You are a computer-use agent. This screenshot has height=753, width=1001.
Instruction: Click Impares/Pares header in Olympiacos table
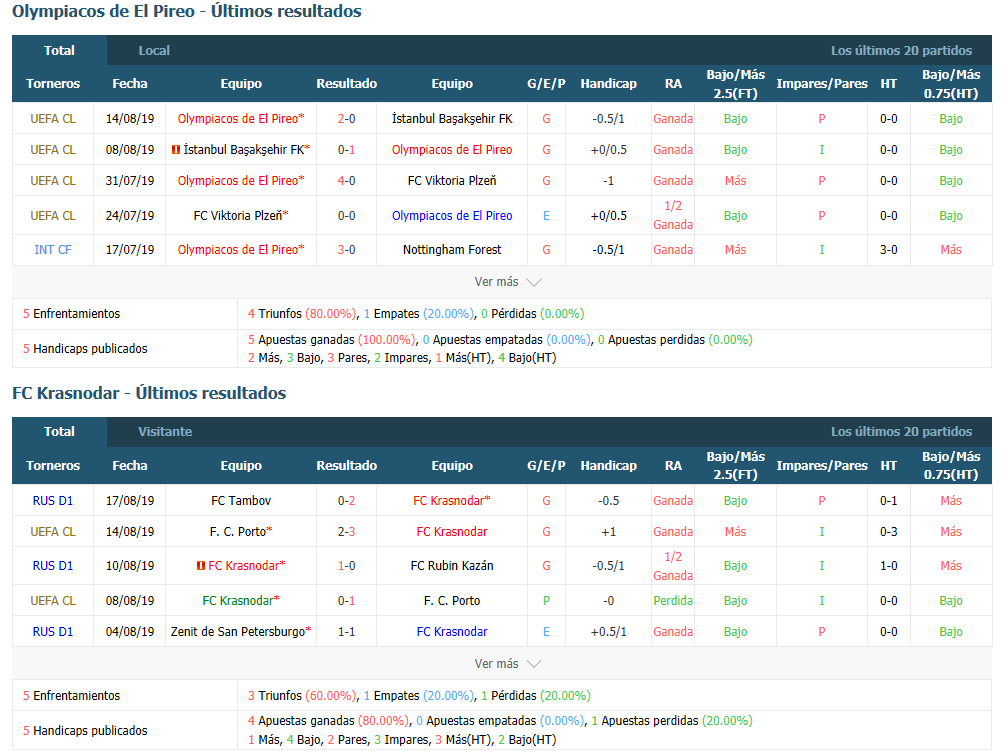[822, 84]
